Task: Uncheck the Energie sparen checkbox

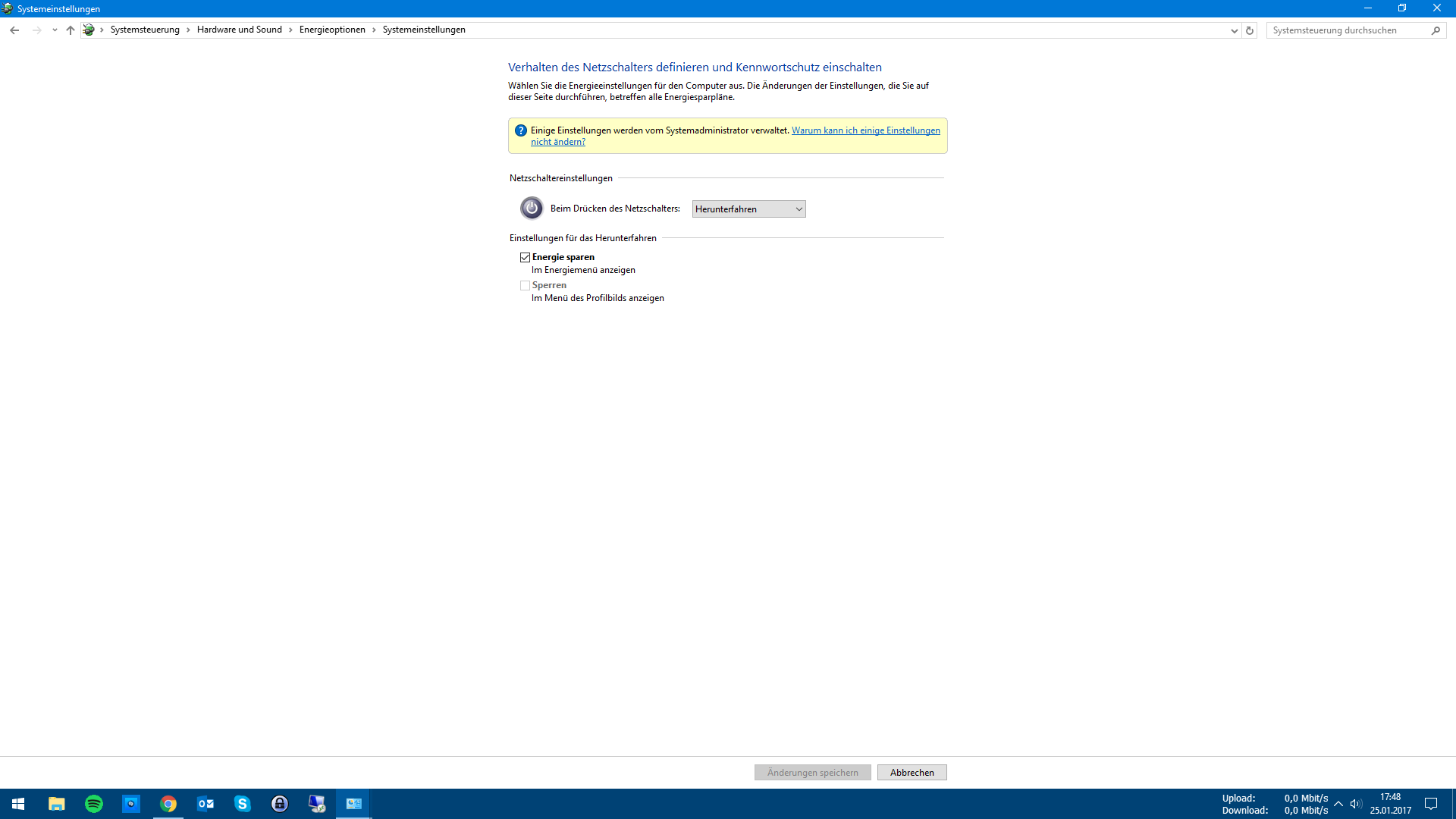Action: click(525, 257)
